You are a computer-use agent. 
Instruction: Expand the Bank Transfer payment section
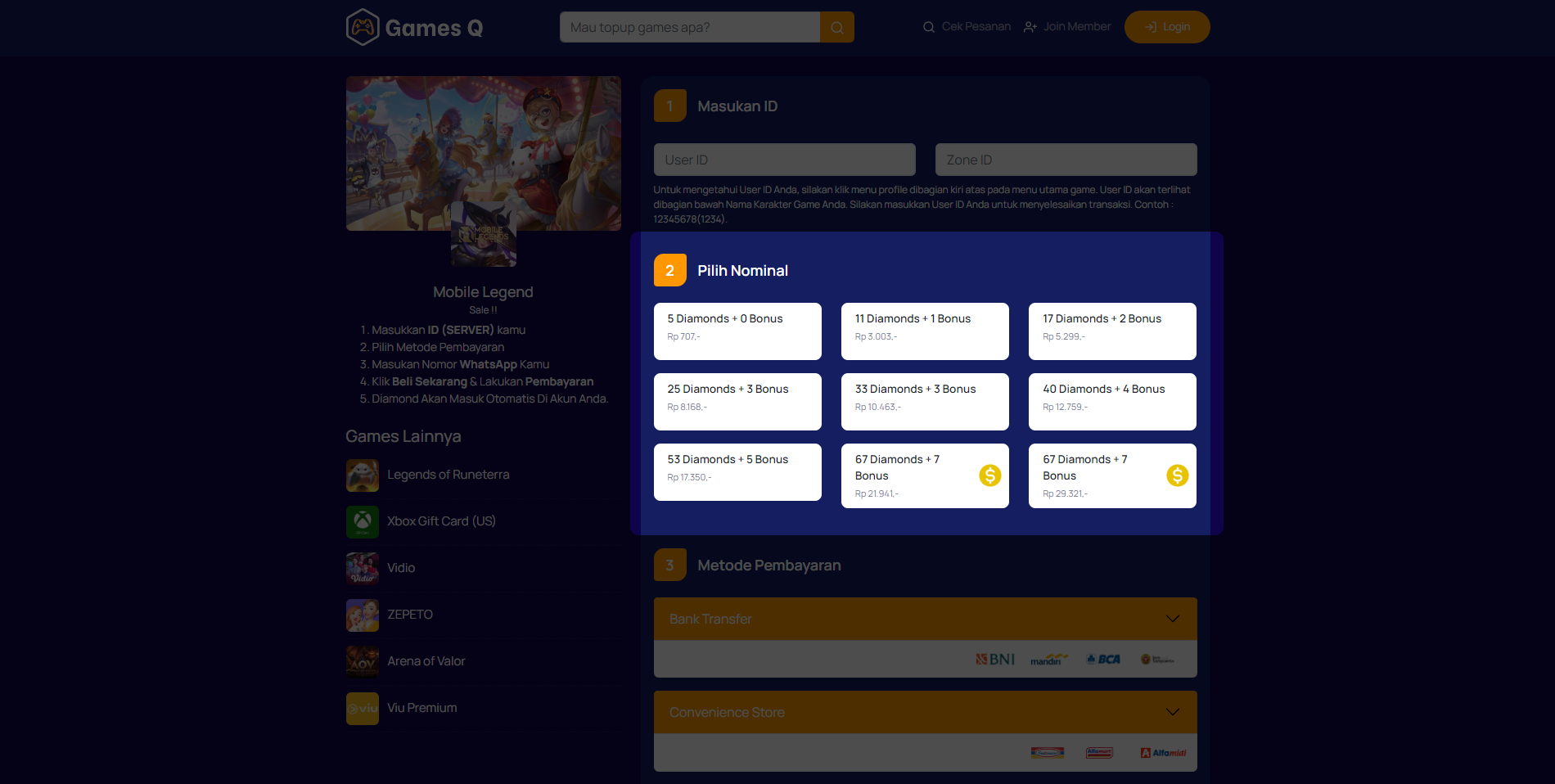(x=925, y=619)
